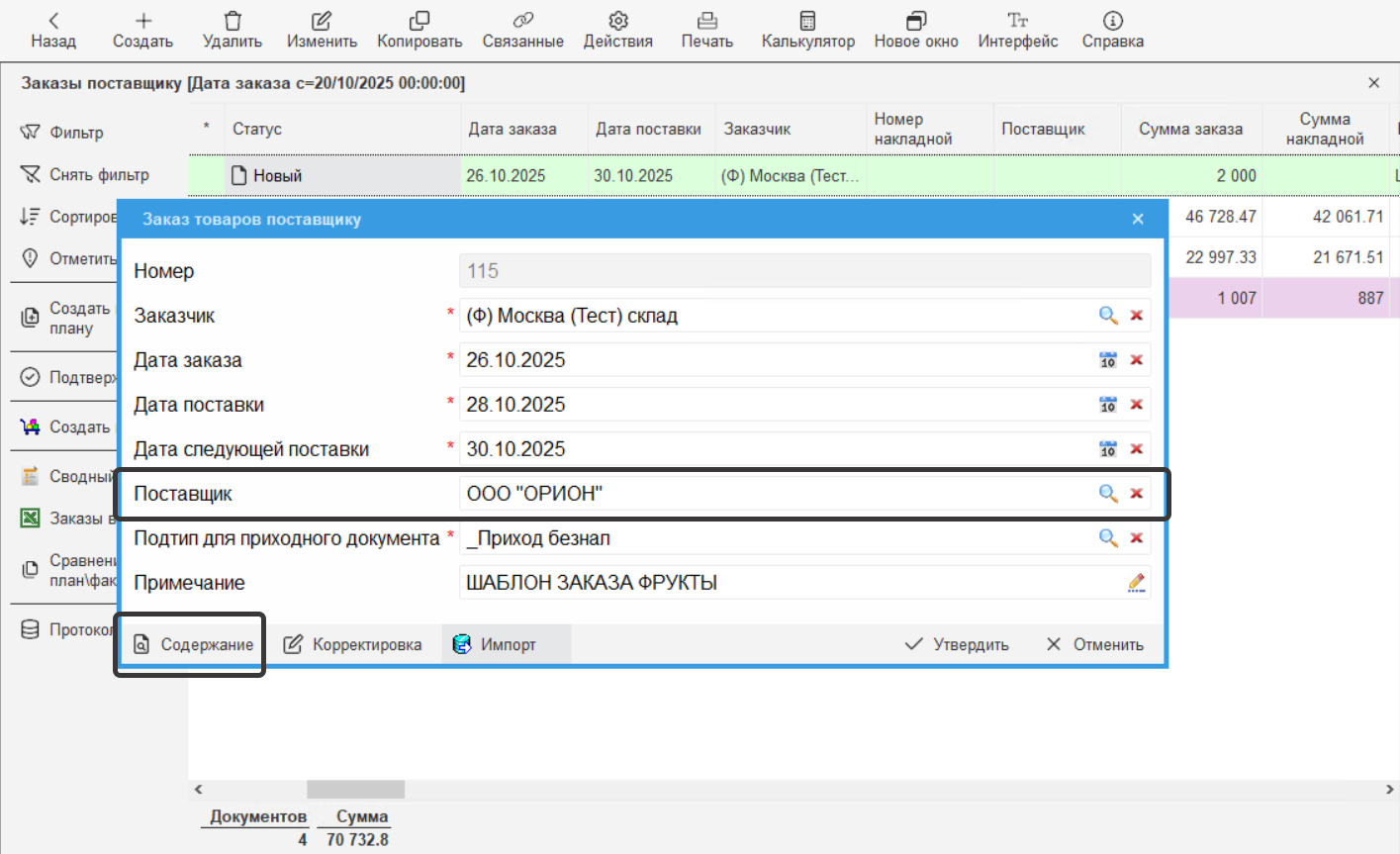Open calendar for Дата следующей поставки
Viewport: 1400px width, 854px height.
tap(1108, 449)
